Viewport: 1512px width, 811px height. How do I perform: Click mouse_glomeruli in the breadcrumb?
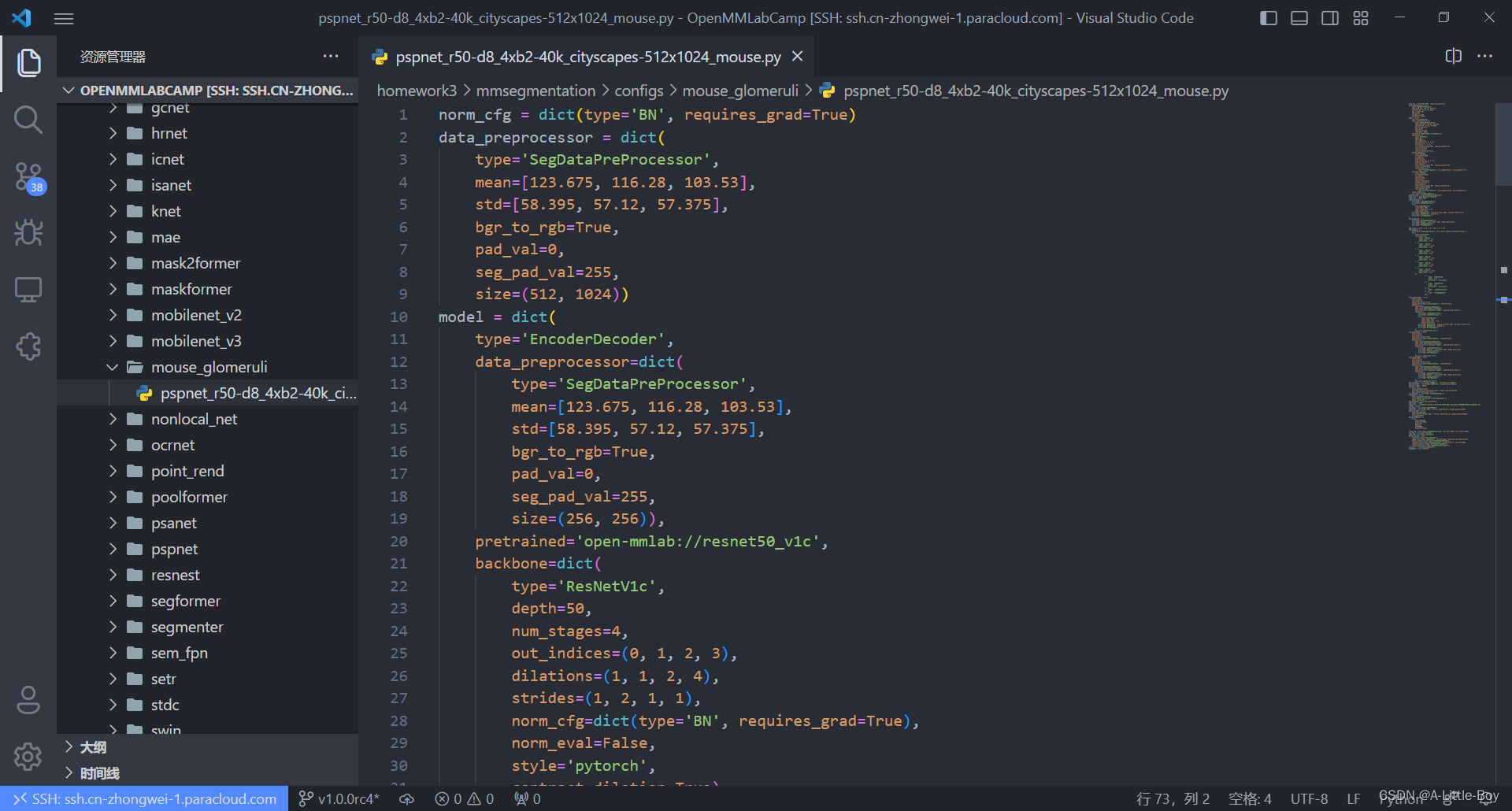point(740,91)
